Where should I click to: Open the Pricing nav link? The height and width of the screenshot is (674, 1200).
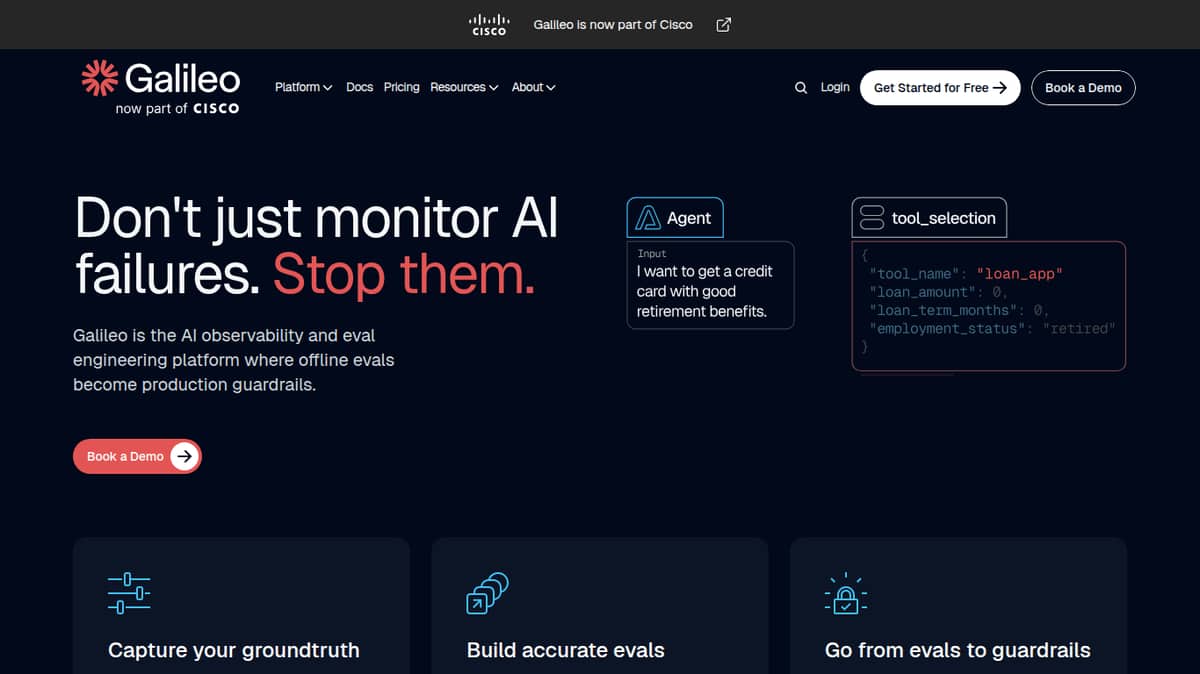point(401,88)
